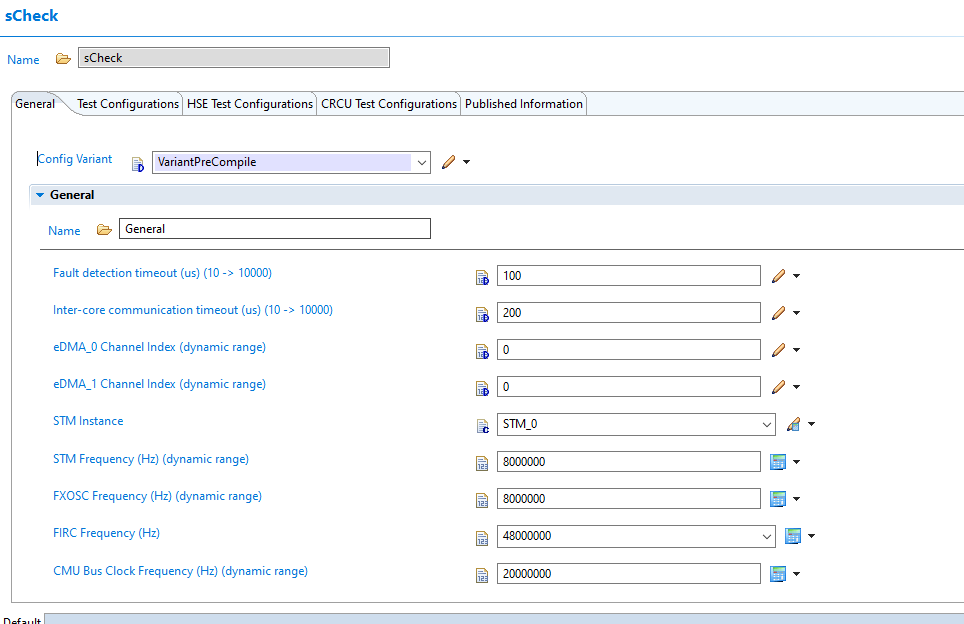Open the arrow menu for CMU Bus Clock Frequency
This screenshot has height=624, width=964.
796,574
